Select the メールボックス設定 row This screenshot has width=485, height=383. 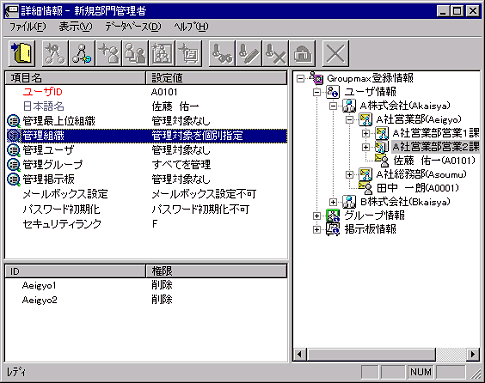pyautogui.click(x=146, y=194)
